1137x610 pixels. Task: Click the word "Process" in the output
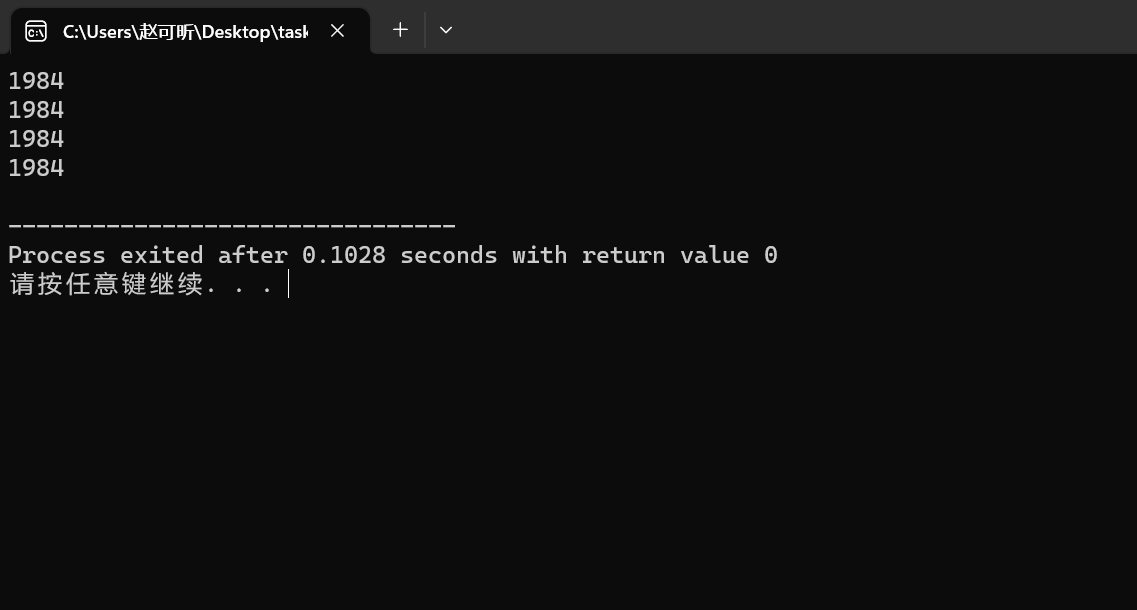click(x=57, y=256)
